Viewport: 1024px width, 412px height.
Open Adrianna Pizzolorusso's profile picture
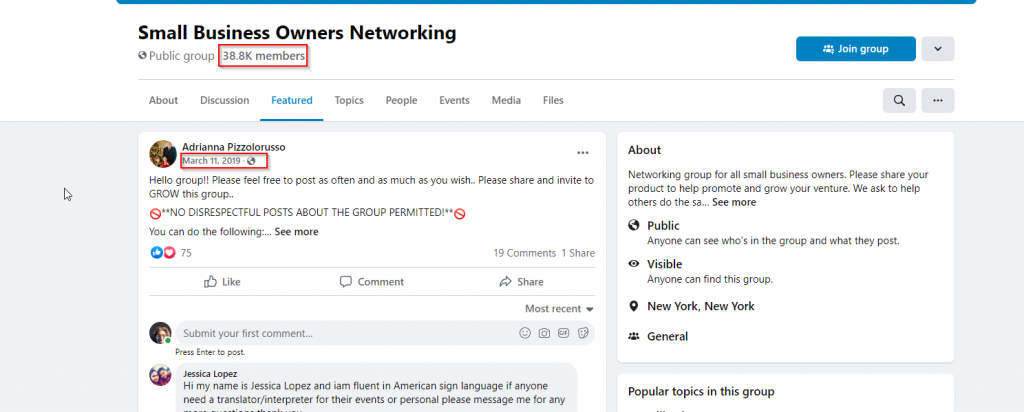pos(163,153)
